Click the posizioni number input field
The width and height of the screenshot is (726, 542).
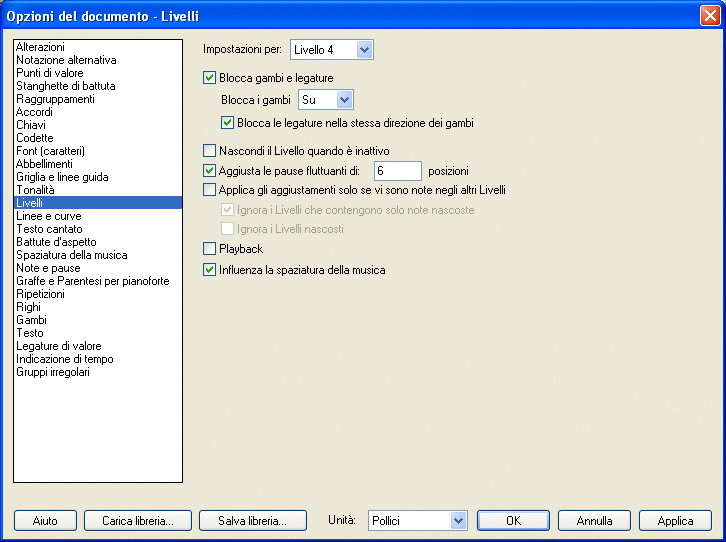pos(397,171)
